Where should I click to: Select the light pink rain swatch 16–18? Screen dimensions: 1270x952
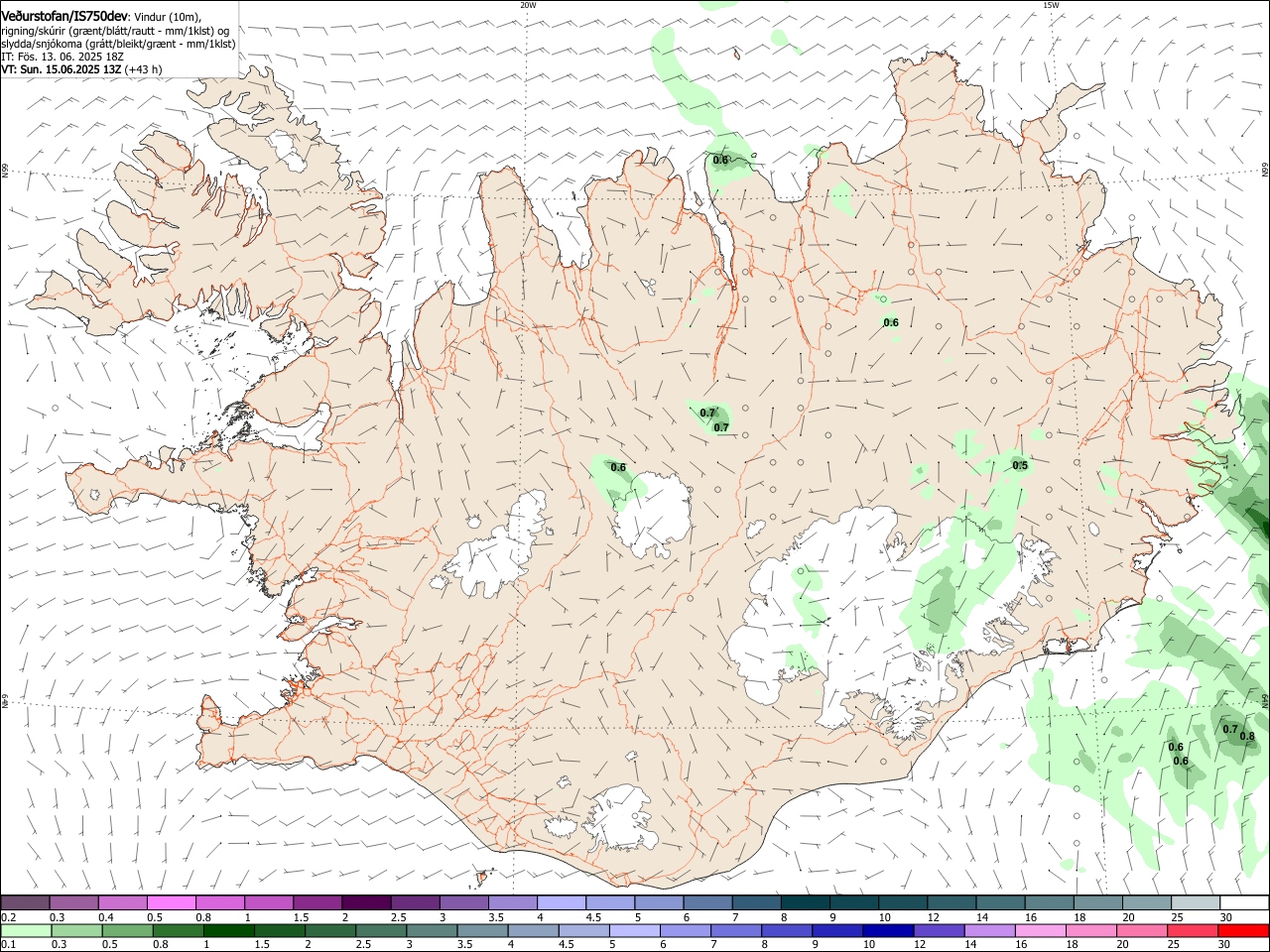(1041, 930)
